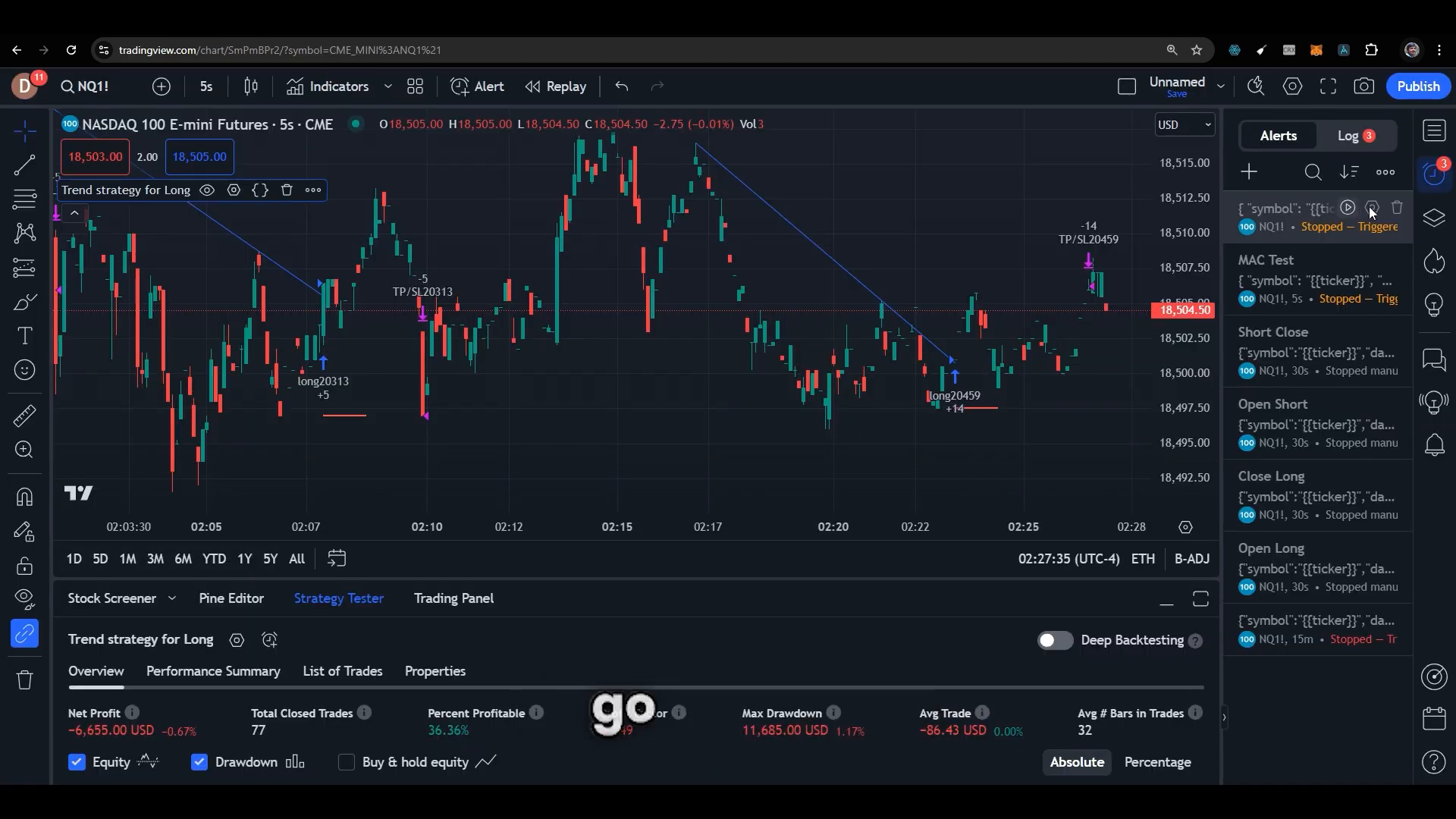1456x819 pixels.
Task: Restart the first NQ1! alert
Action: tap(1348, 208)
